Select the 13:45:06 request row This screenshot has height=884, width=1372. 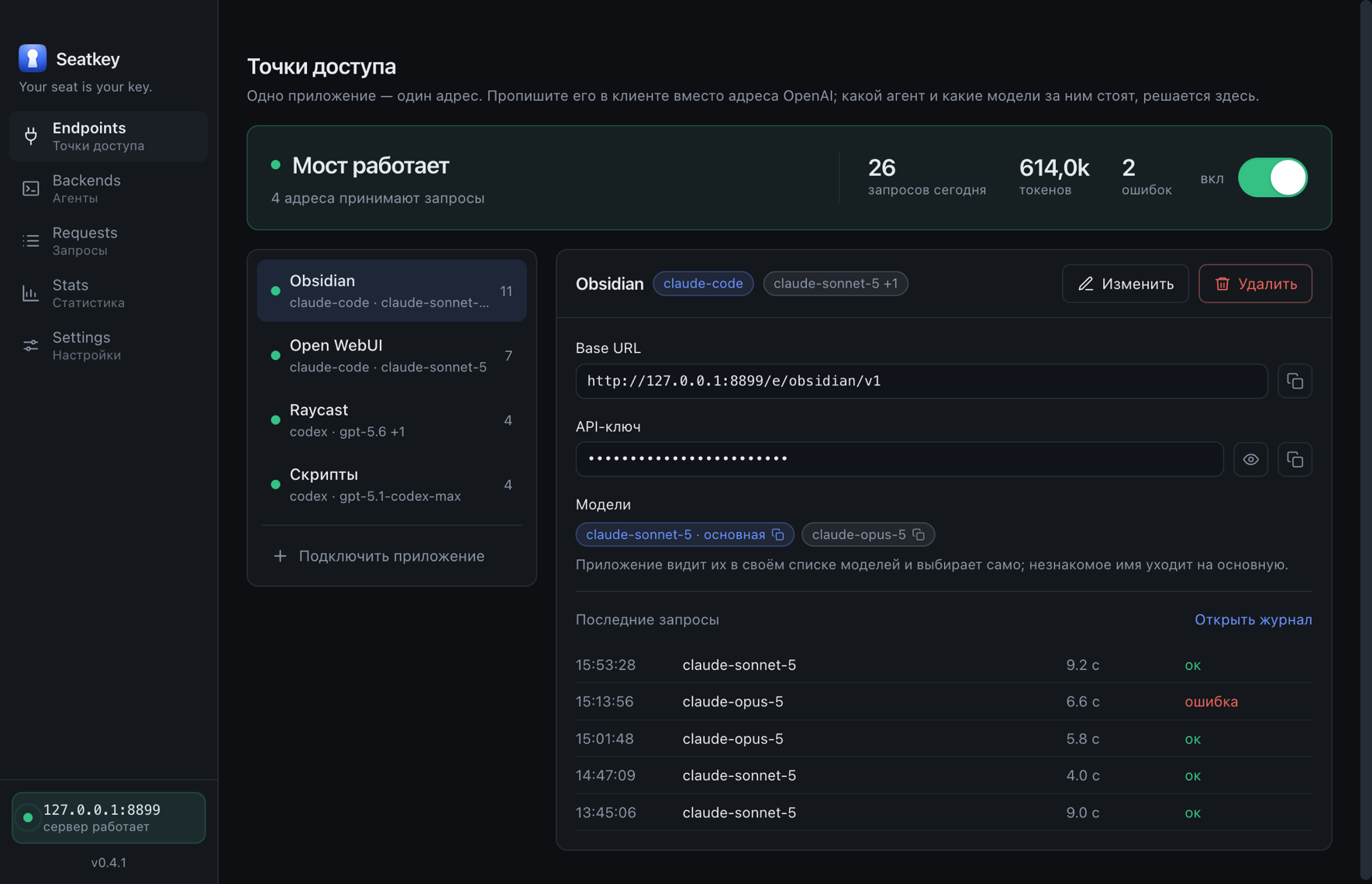point(943,813)
